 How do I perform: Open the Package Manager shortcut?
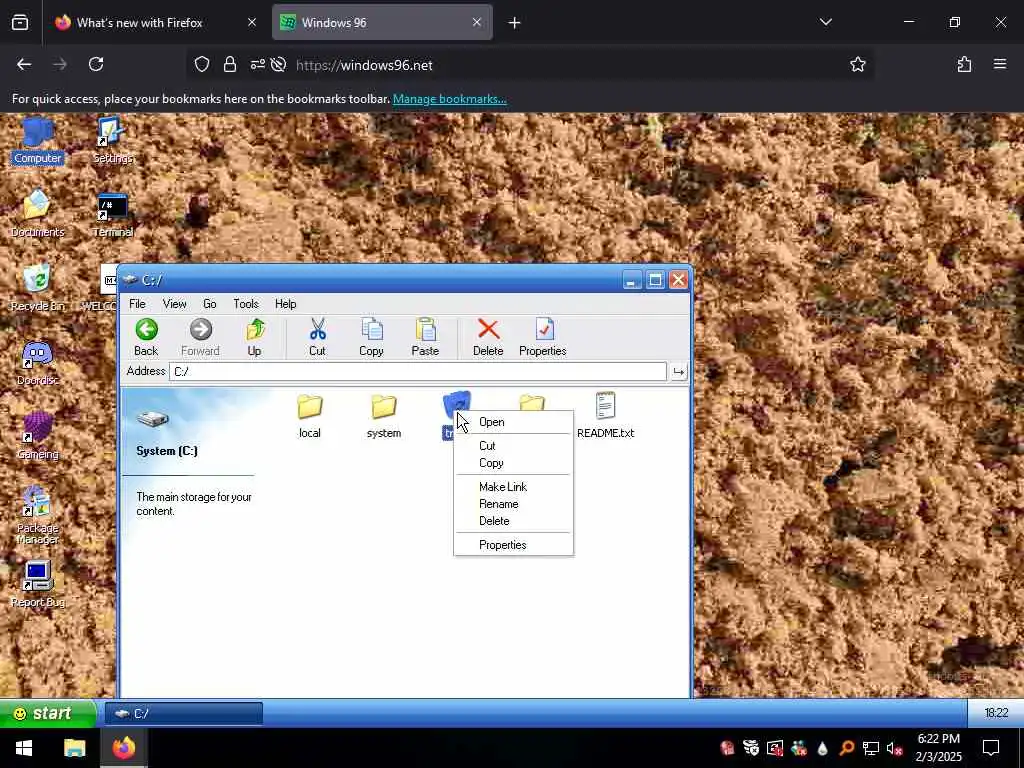[x=38, y=516]
